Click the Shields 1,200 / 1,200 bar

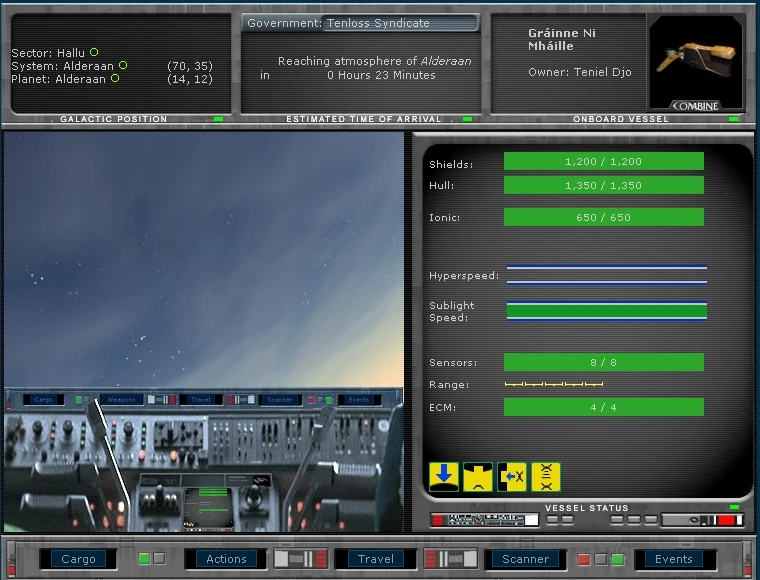[603, 161]
